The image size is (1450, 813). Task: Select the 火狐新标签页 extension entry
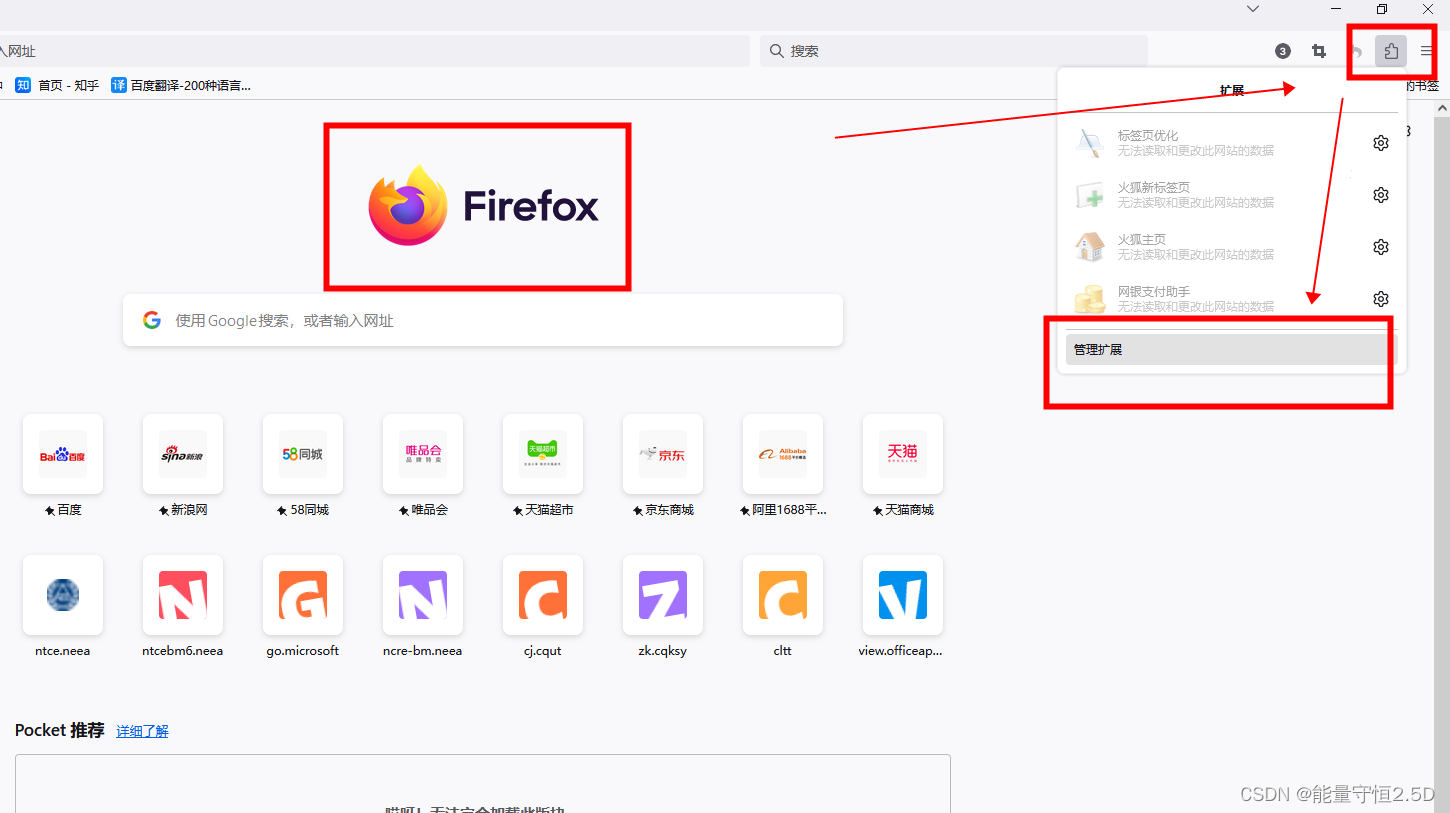1213,195
